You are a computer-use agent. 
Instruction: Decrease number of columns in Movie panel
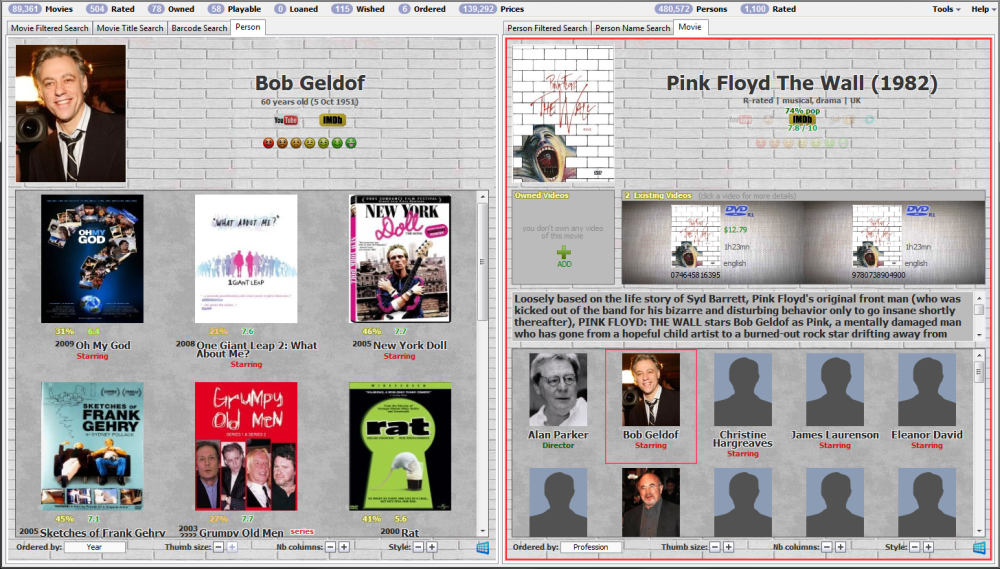pyautogui.click(x=827, y=547)
